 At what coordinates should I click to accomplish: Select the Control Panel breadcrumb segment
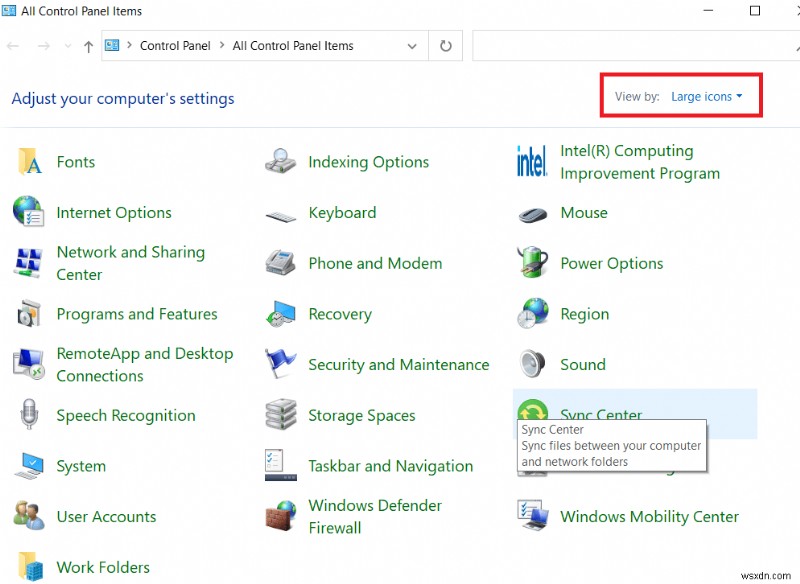click(175, 46)
